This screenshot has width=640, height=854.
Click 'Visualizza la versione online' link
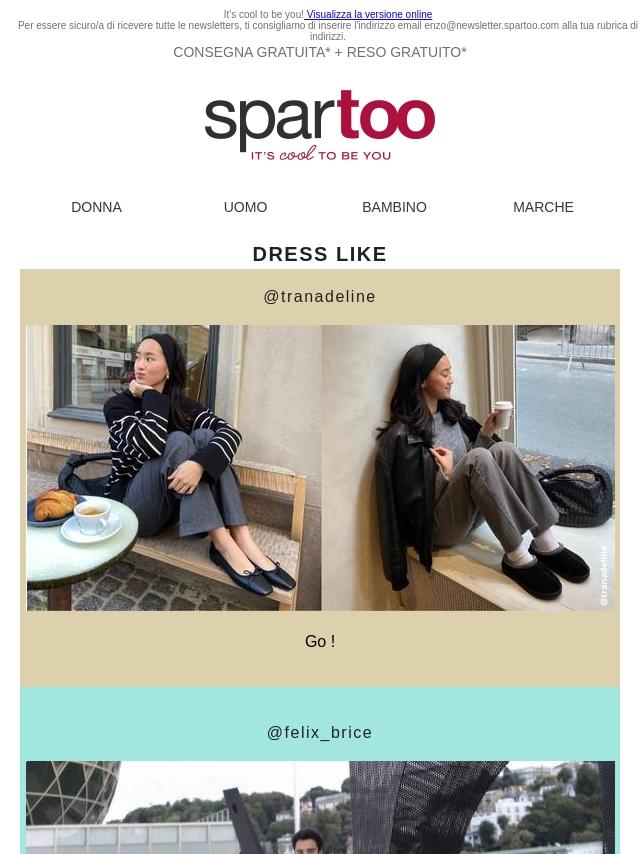click(369, 14)
